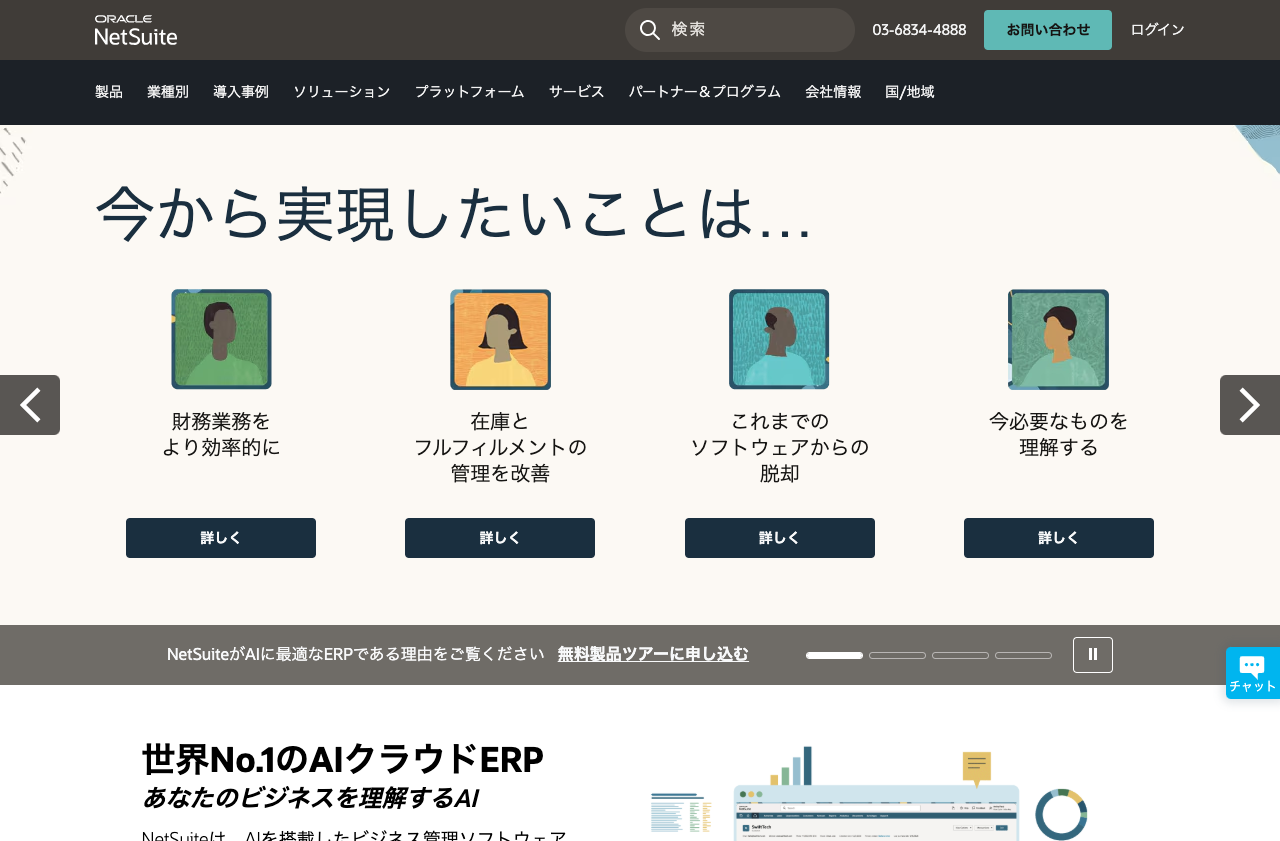The height and width of the screenshot is (841, 1280).
Task: Navigate to the next carousel slide
Action: [1249, 405]
